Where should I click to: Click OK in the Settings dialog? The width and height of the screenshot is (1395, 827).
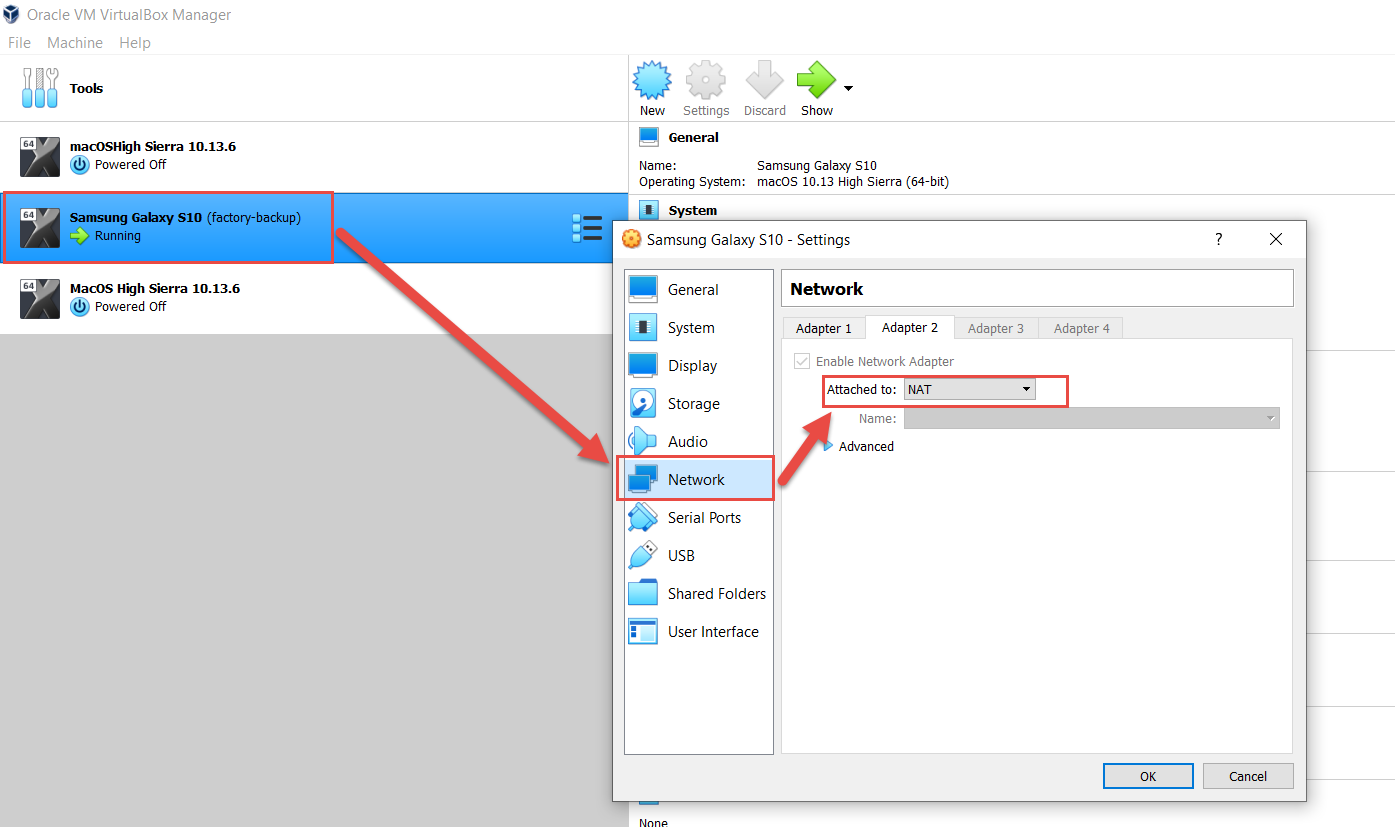point(1148,776)
